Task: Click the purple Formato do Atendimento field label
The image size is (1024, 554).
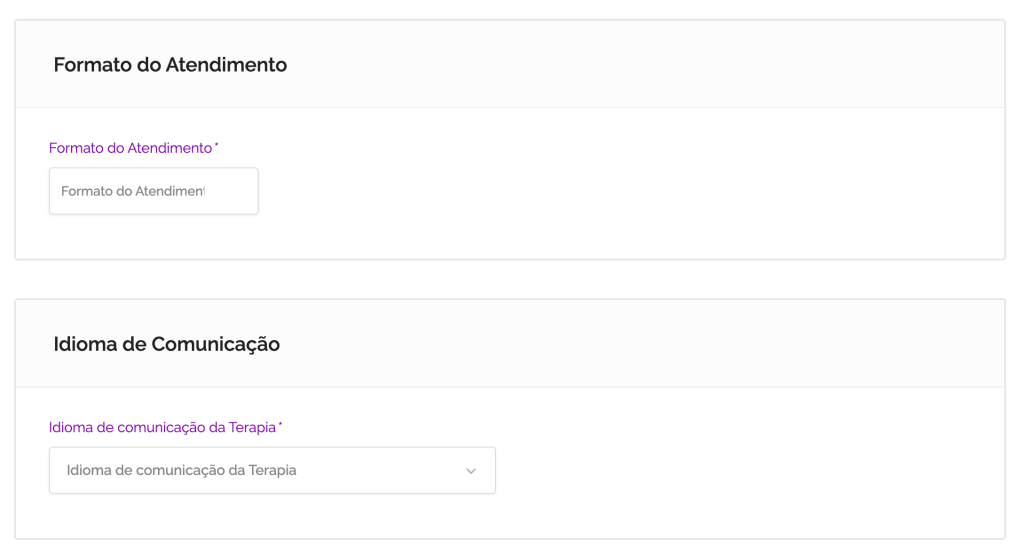Action: [x=130, y=148]
